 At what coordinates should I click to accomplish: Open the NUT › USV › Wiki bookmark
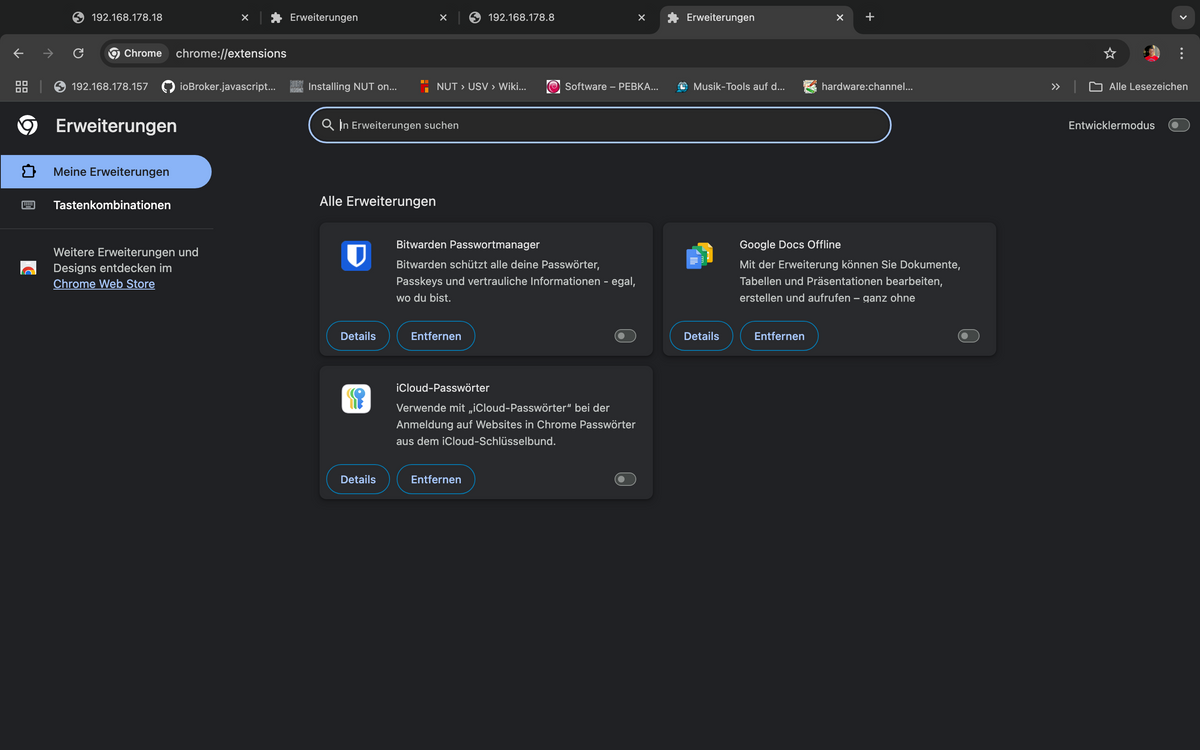point(472,87)
